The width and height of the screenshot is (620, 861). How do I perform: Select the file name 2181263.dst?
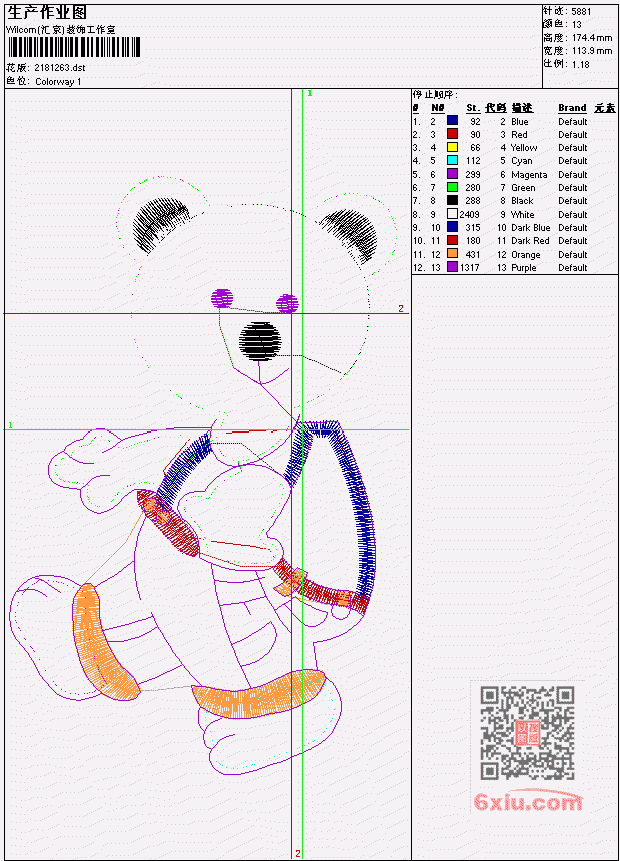[x=59, y=68]
